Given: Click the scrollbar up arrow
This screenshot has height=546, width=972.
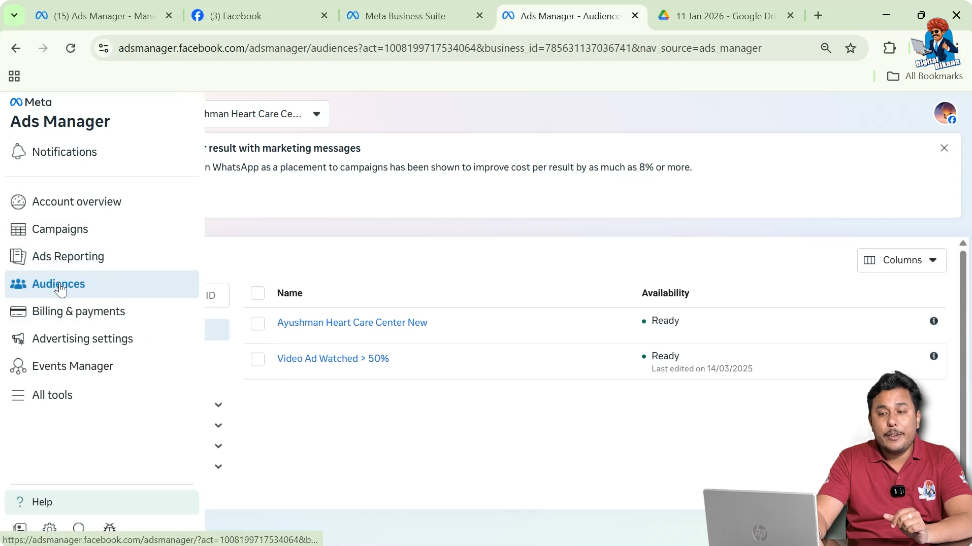Looking at the screenshot, I should point(963,243).
